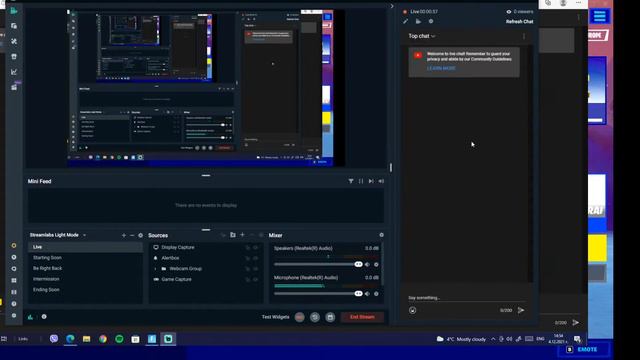The image size is (640, 360).
Task: Filter the Mini Feed events
Action: [351, 181]
